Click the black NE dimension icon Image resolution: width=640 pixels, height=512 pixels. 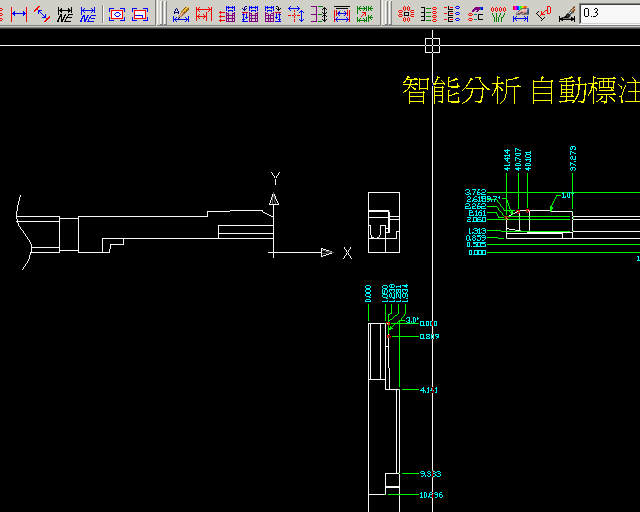(x=64, y=14)
